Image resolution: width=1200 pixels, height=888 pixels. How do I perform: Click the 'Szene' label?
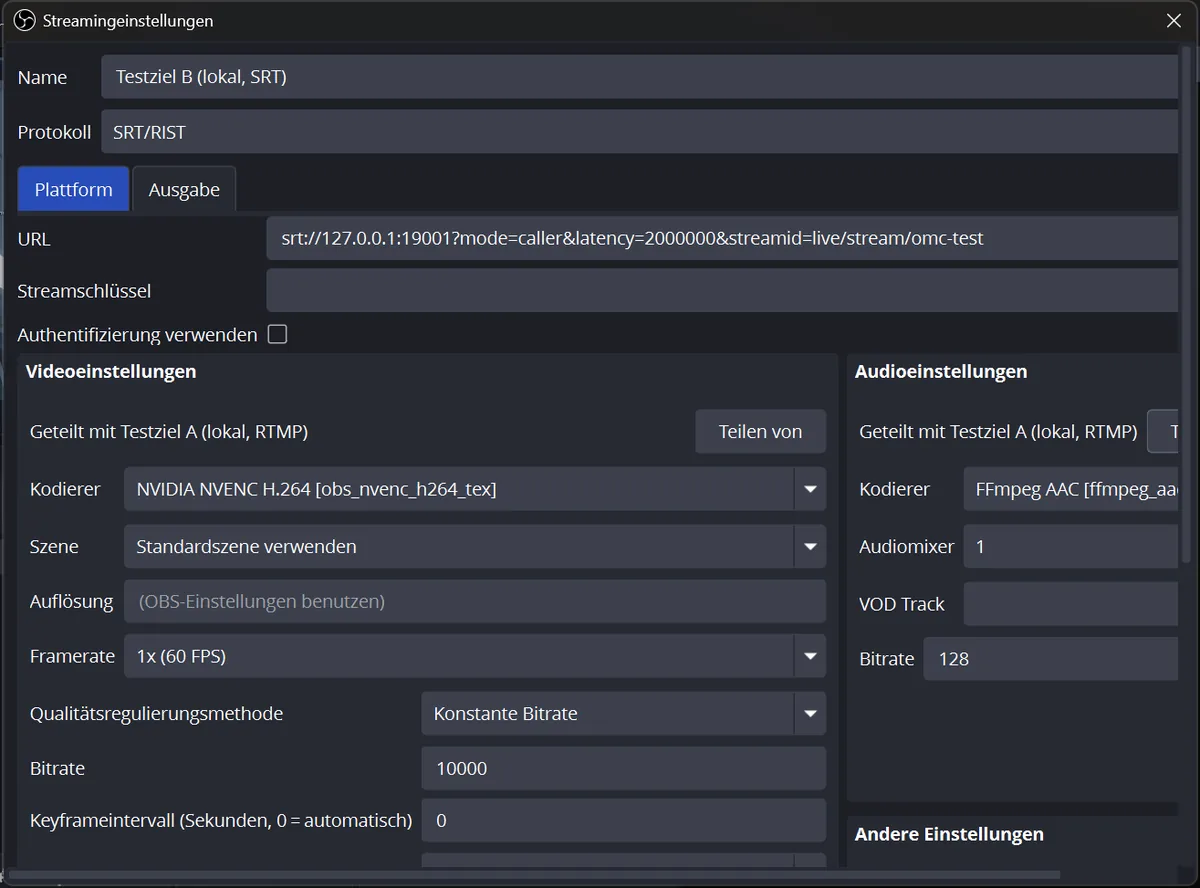(54, 547)
